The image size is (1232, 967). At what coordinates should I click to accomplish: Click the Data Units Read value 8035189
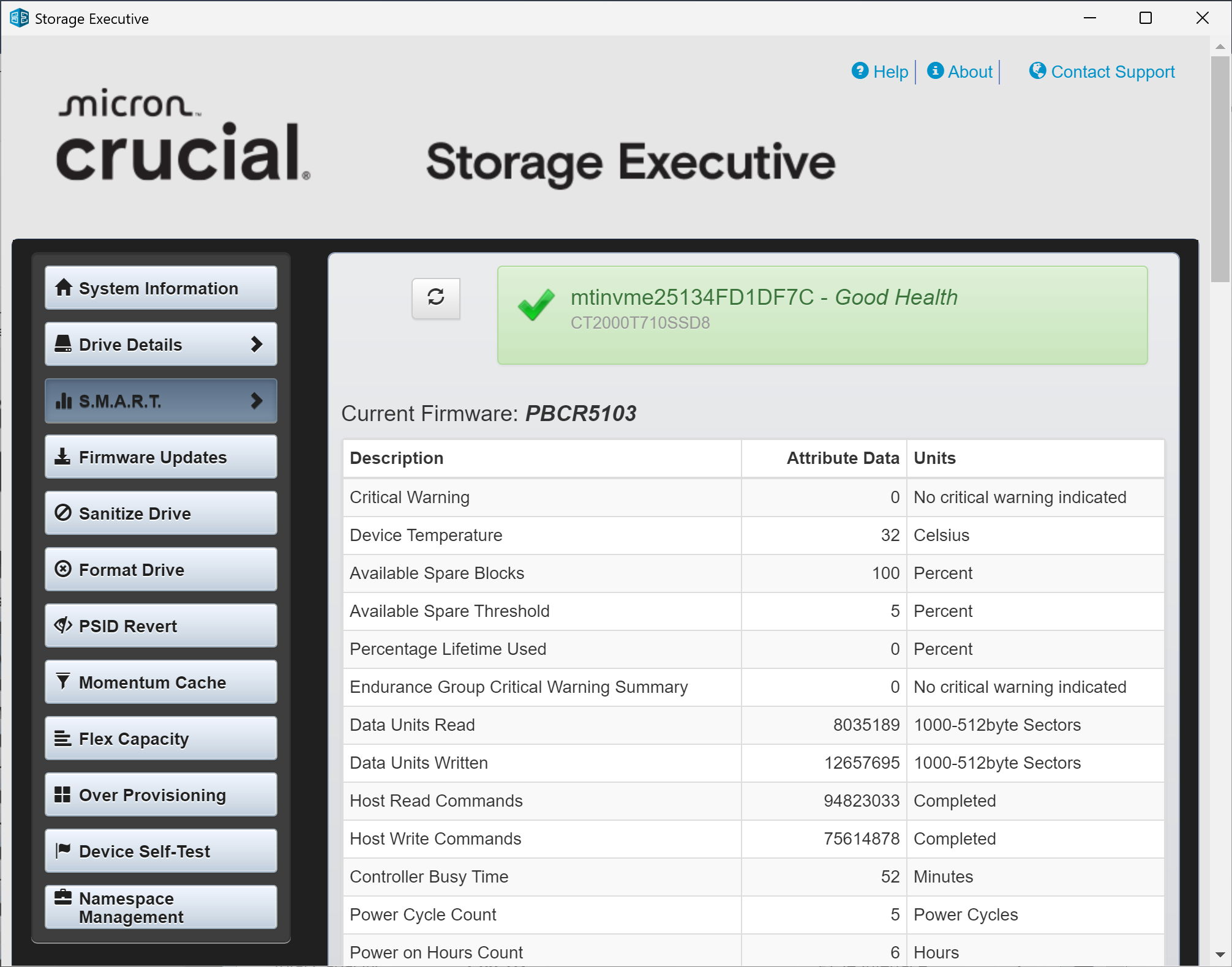pos(866,725)
